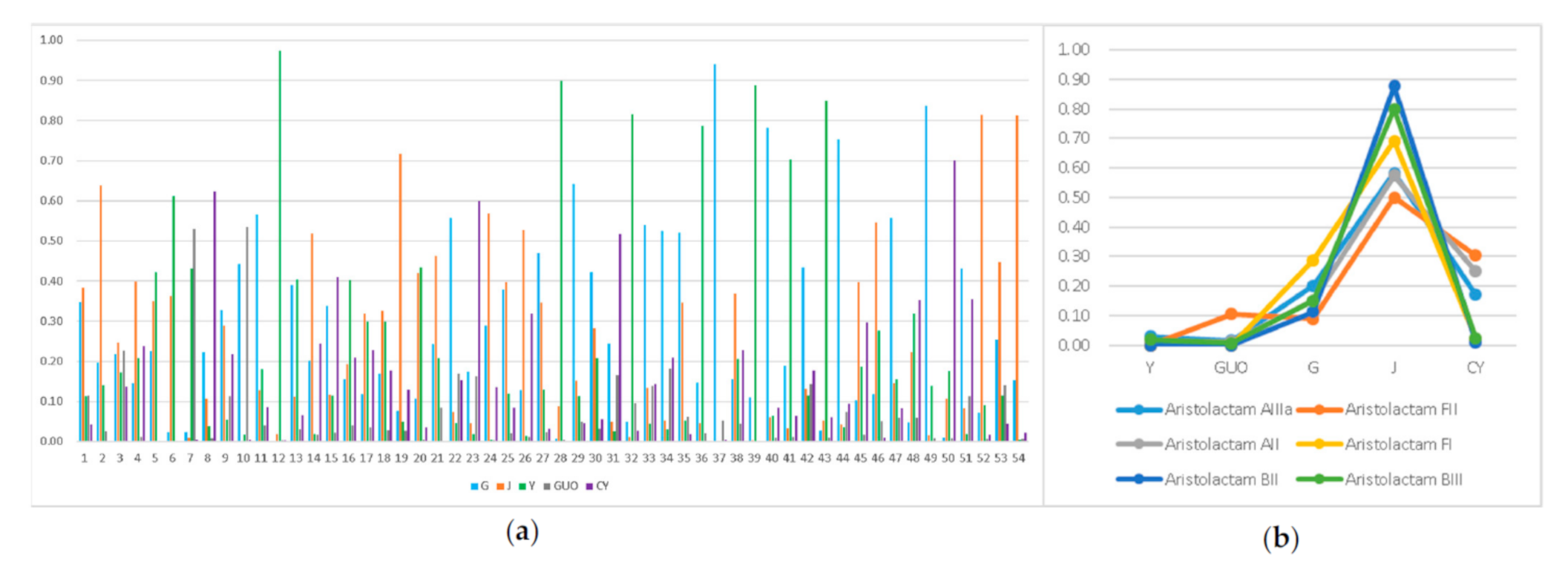Click the (b) caption under line chart
Image resolution: width=1568 pixels, height=564 pixels.
[x=1280, y=537]
